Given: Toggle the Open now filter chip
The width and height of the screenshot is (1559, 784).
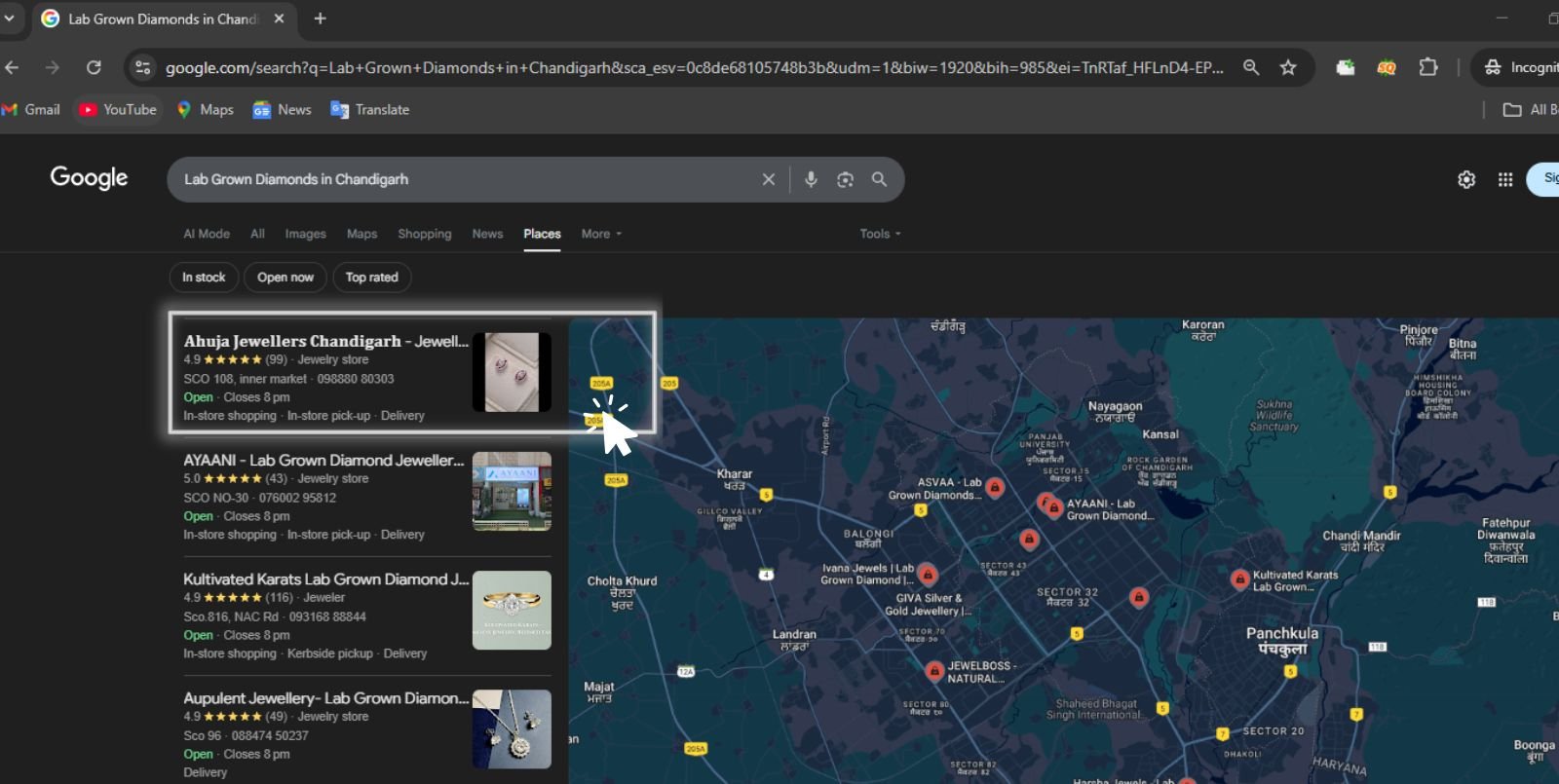Looking at the screenshot, I should 285,278.
